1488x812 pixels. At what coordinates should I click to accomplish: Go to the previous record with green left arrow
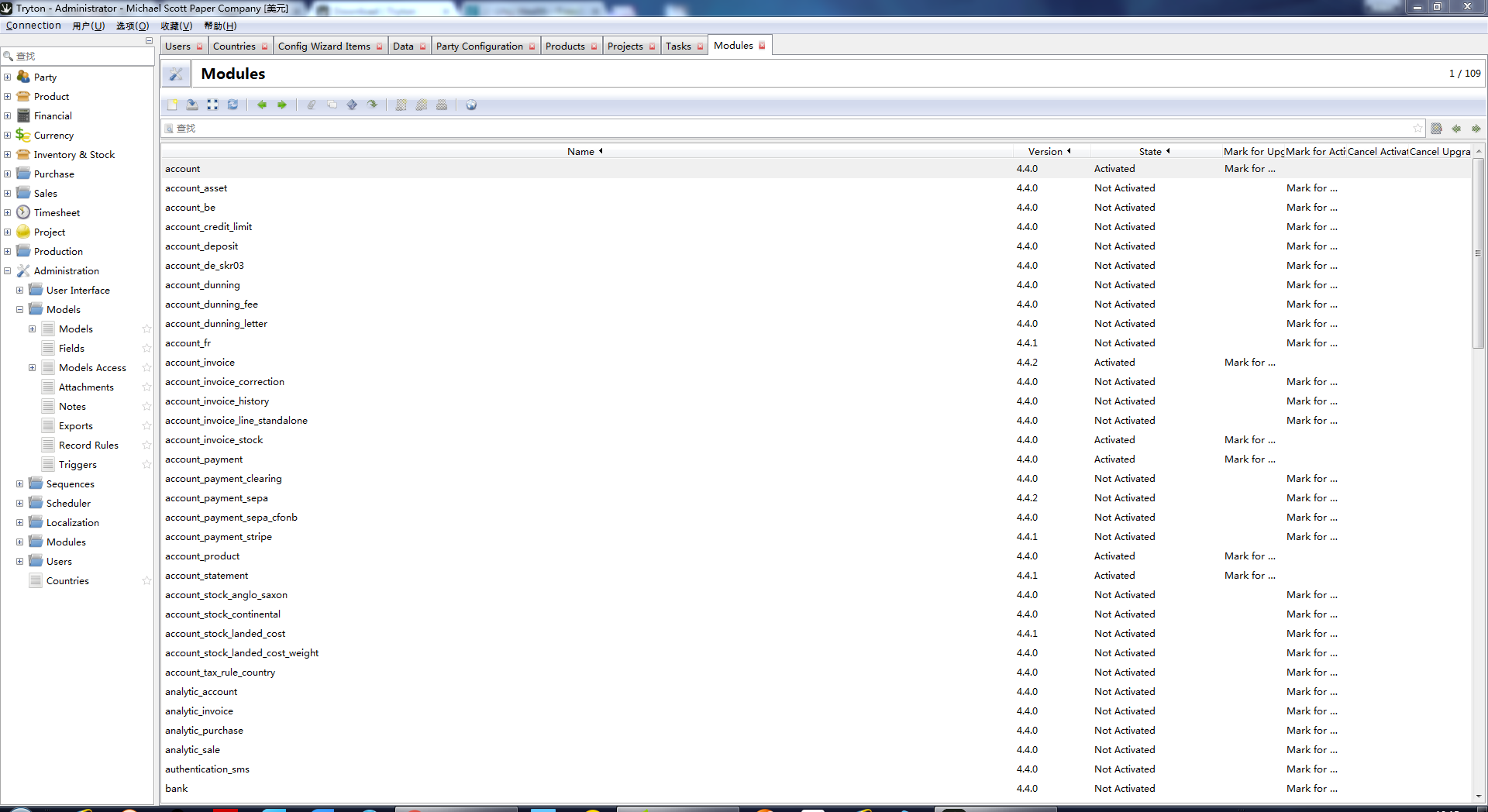pyautogui.click(x=262, y=105)
